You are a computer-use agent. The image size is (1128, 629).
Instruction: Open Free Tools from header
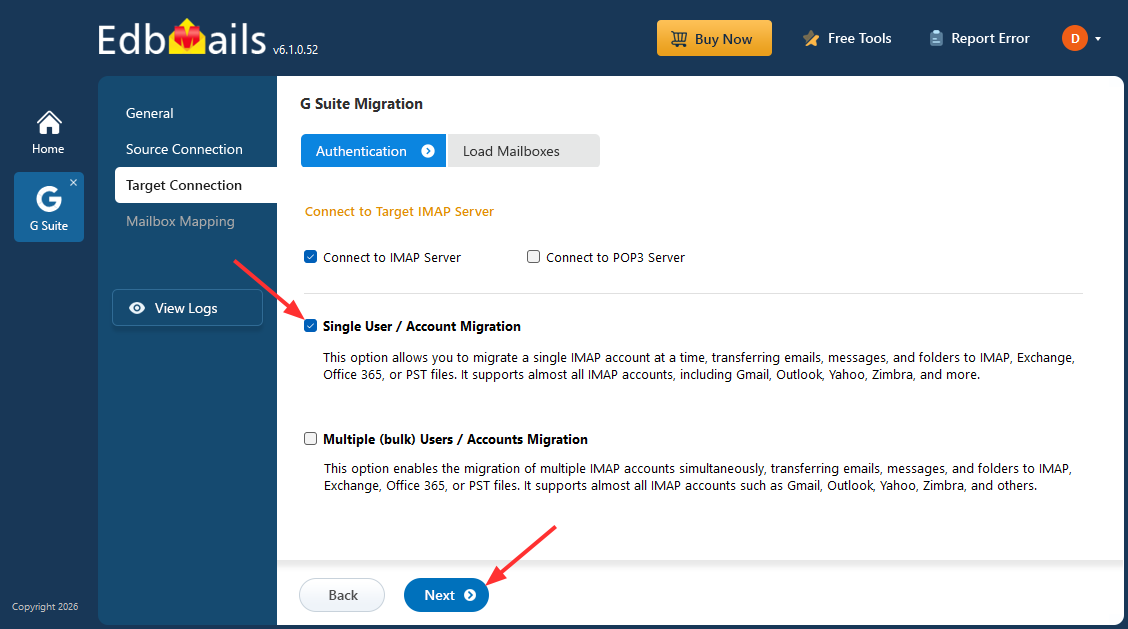click(x=846, y=38)
